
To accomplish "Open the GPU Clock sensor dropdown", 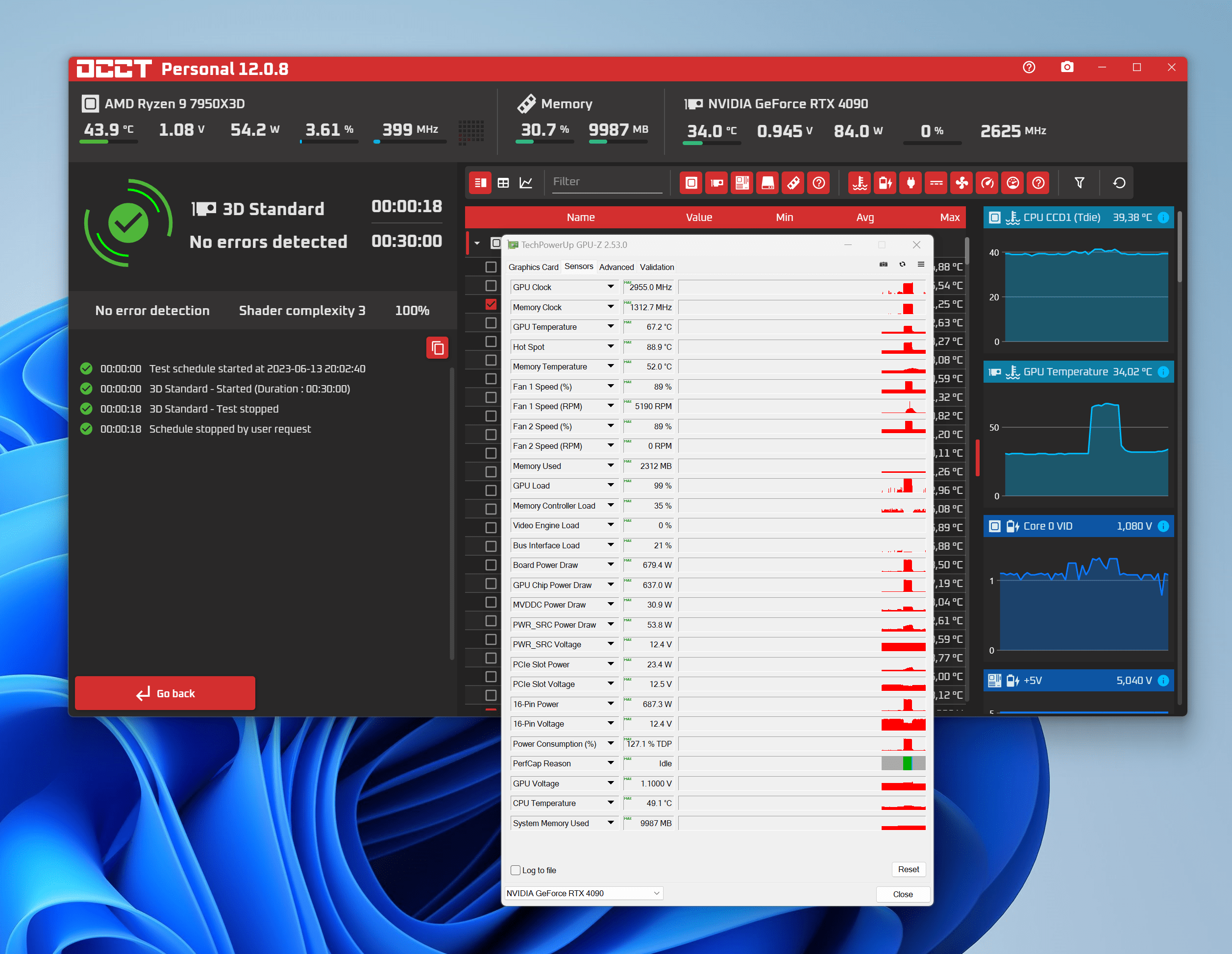I will click(610, 287).
